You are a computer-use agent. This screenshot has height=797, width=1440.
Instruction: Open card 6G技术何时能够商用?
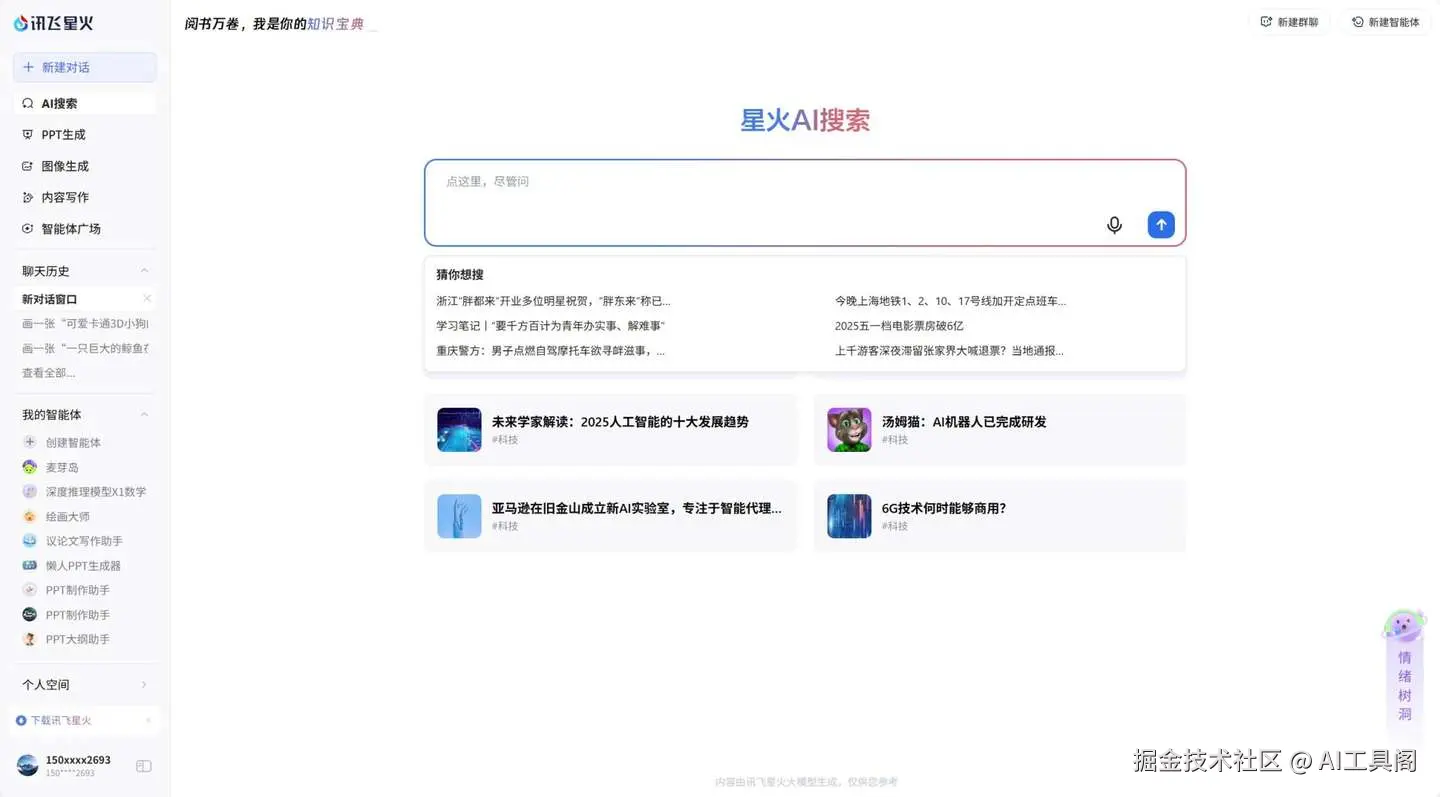click(1000, 516)
